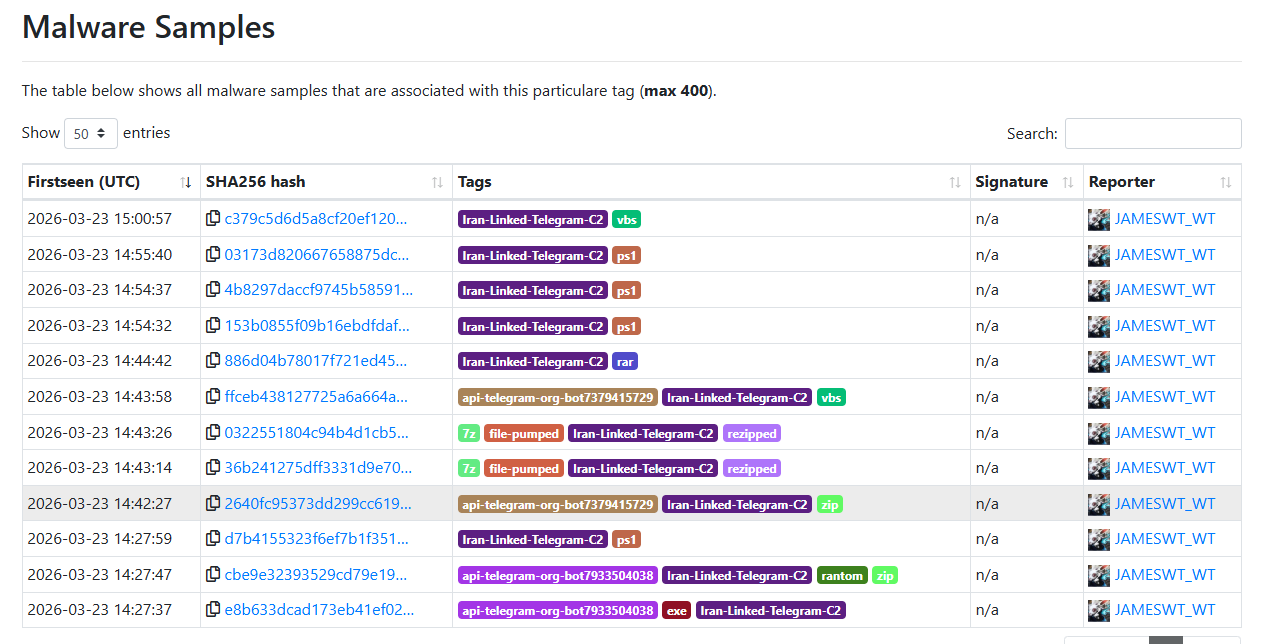This screenshot has width=1286, height=644.
Task: Open sample hash 2640fc95373dd299cc619...
Action: click(x=318, y=504)
